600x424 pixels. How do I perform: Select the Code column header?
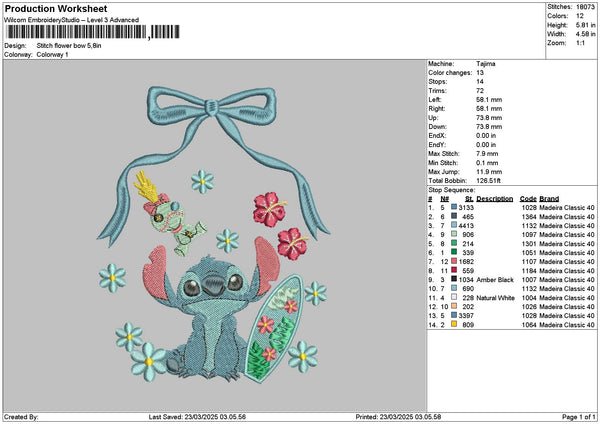(x=528, y=199)
